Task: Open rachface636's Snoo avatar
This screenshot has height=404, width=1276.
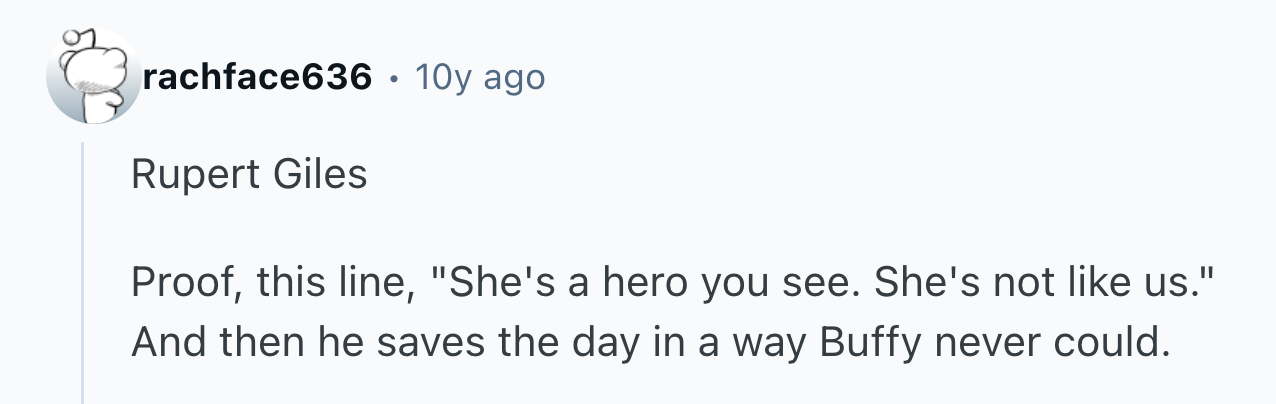Action: [x=95, y=77]
